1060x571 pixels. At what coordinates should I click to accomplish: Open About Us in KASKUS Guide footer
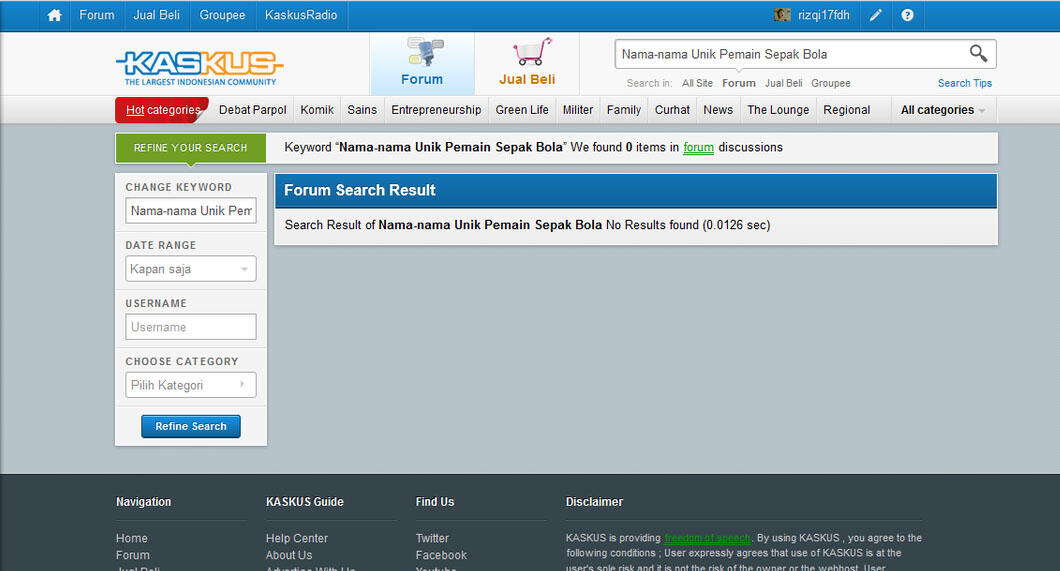[289, 555]
